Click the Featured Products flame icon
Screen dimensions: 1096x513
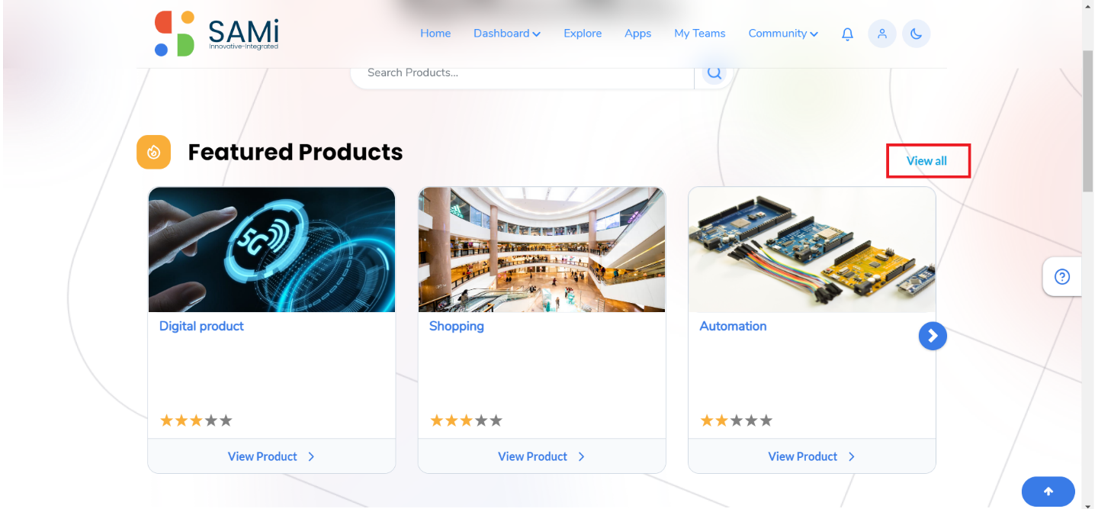coord(154,152)
